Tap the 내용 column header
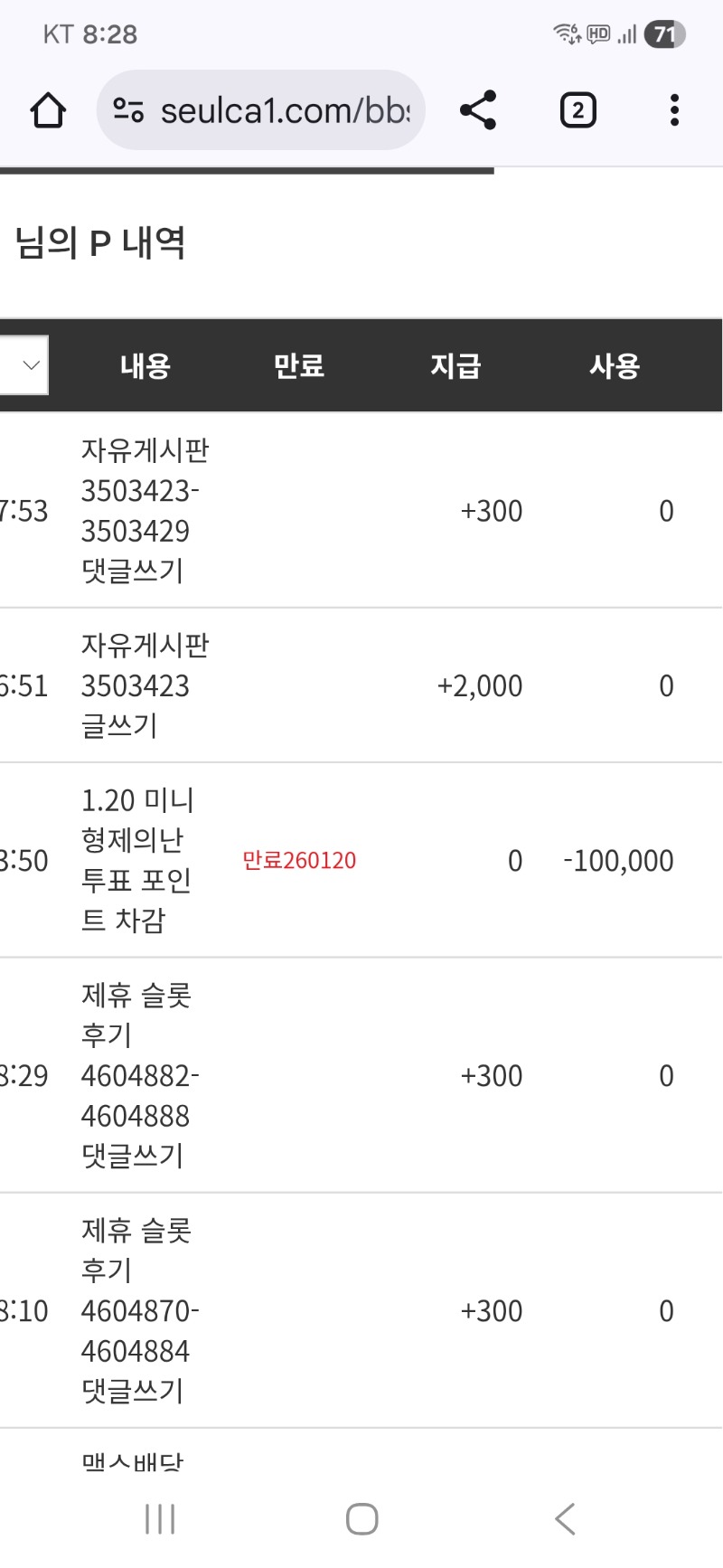723x1568 pixels. [x=146, y=366]
